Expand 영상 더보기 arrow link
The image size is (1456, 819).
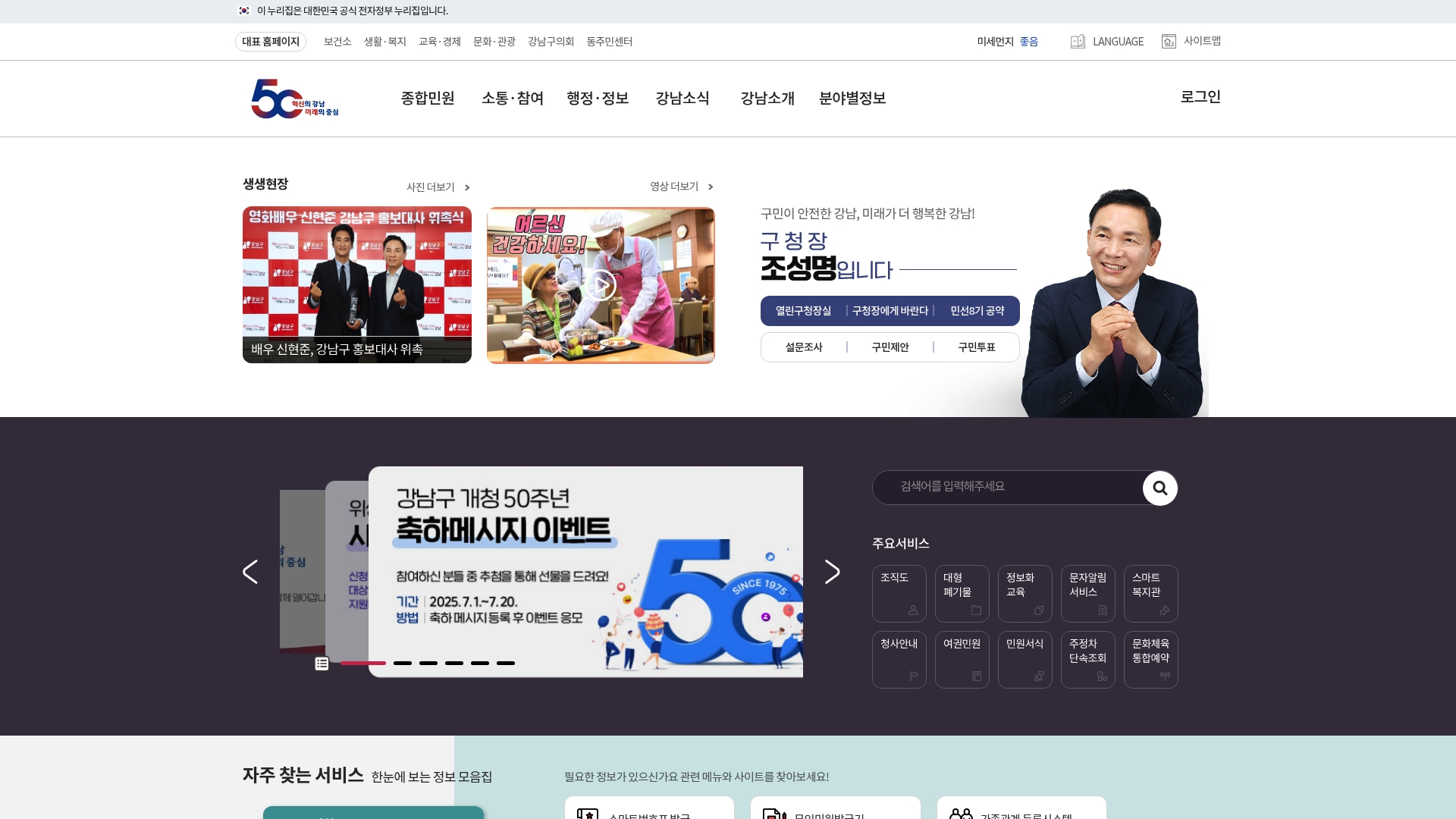[x=682, y=187]
